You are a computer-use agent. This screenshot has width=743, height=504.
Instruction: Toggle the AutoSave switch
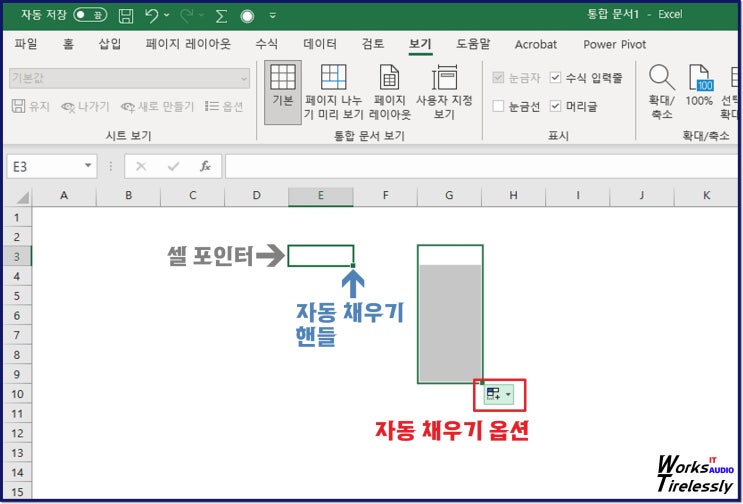[90, 15]
